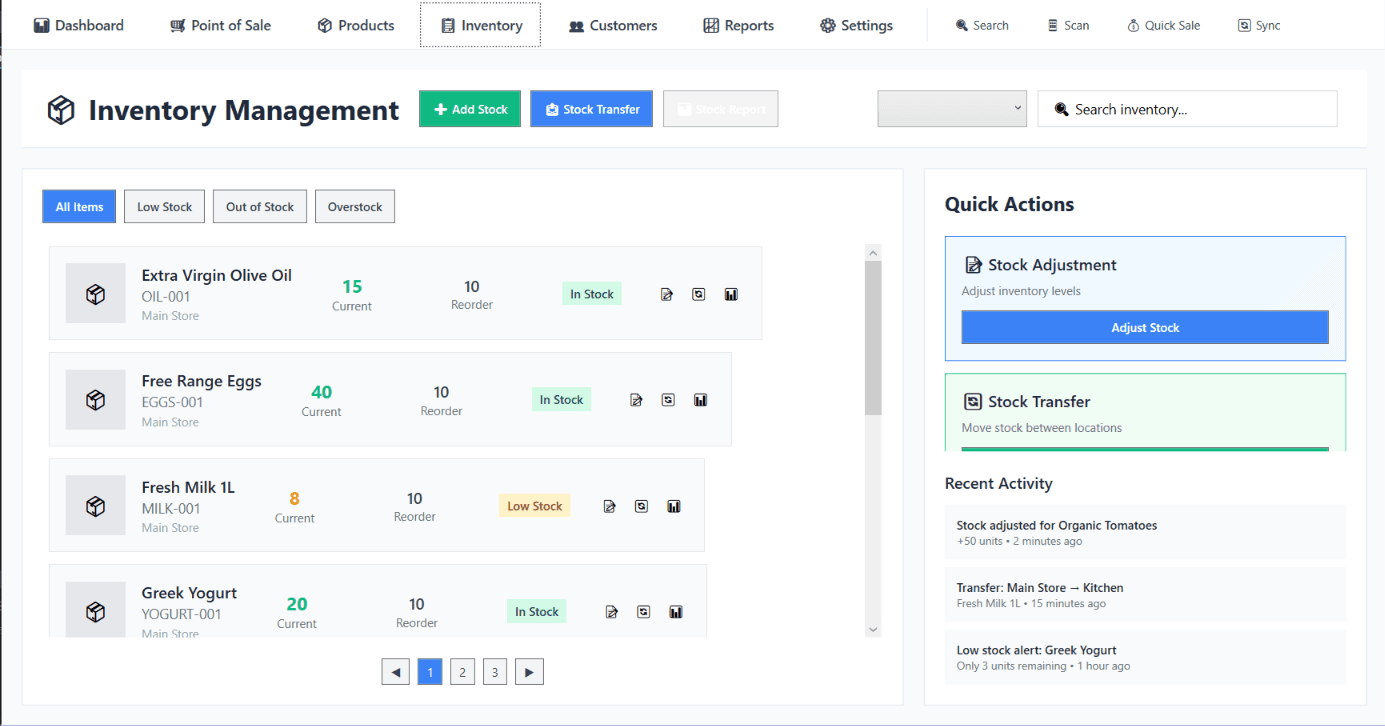Viewport: 1385px width, 726px height.
Task: Click the Search inventory field
Action: [1187, 109]
